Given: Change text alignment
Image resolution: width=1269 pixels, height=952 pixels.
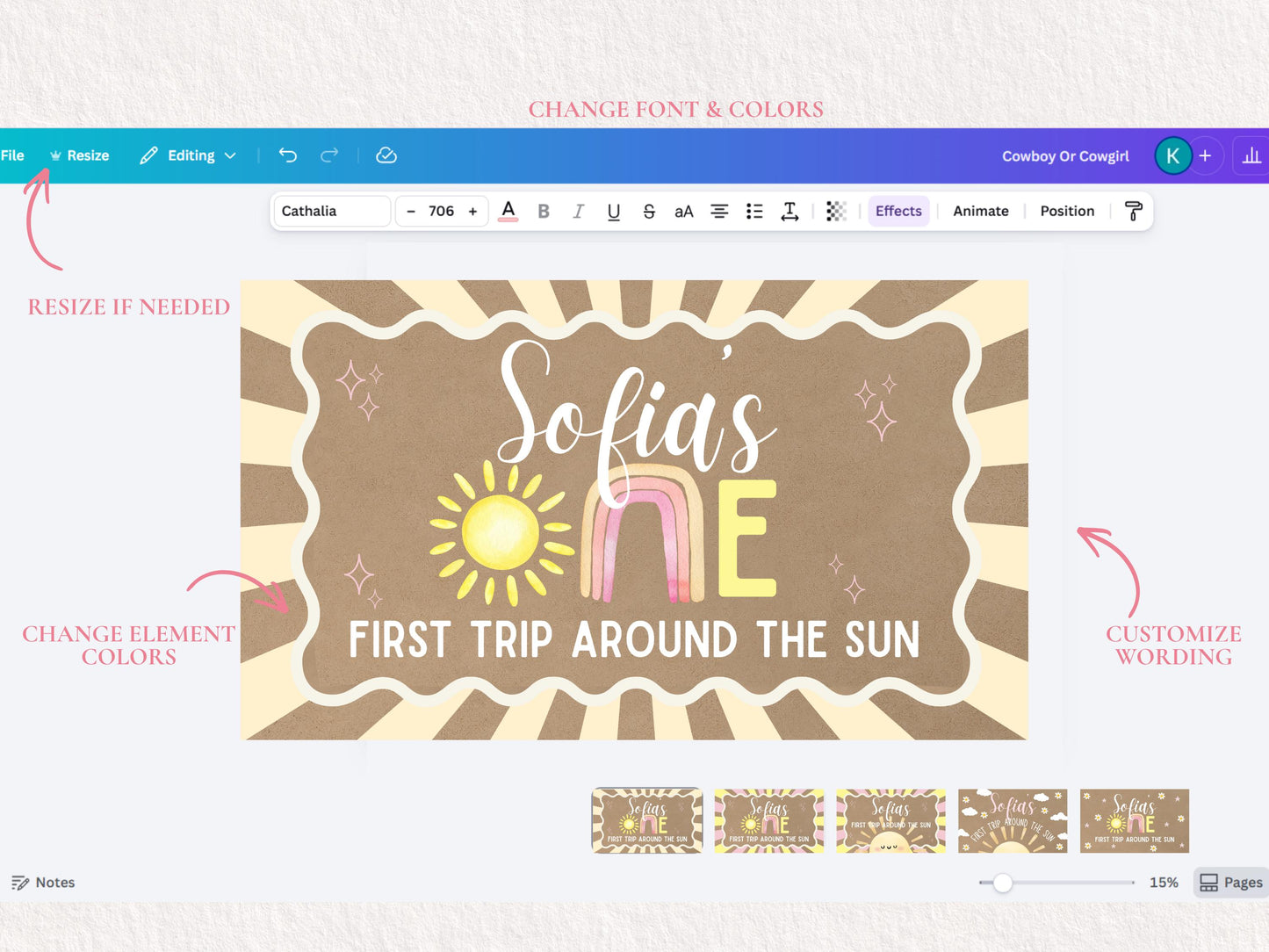Looking at the screenshot, I should click(x=719, y=212).
